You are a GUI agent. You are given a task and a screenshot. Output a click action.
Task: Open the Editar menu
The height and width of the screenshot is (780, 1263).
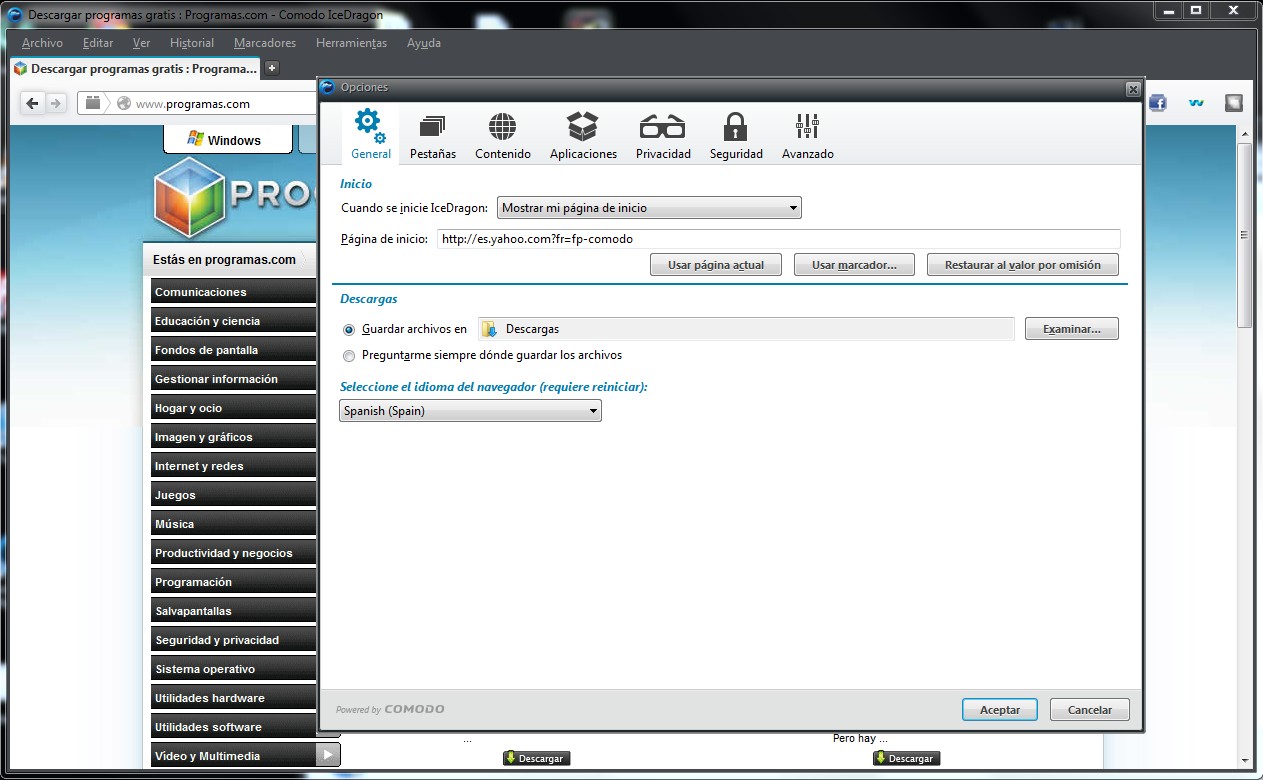click(98, 43)
